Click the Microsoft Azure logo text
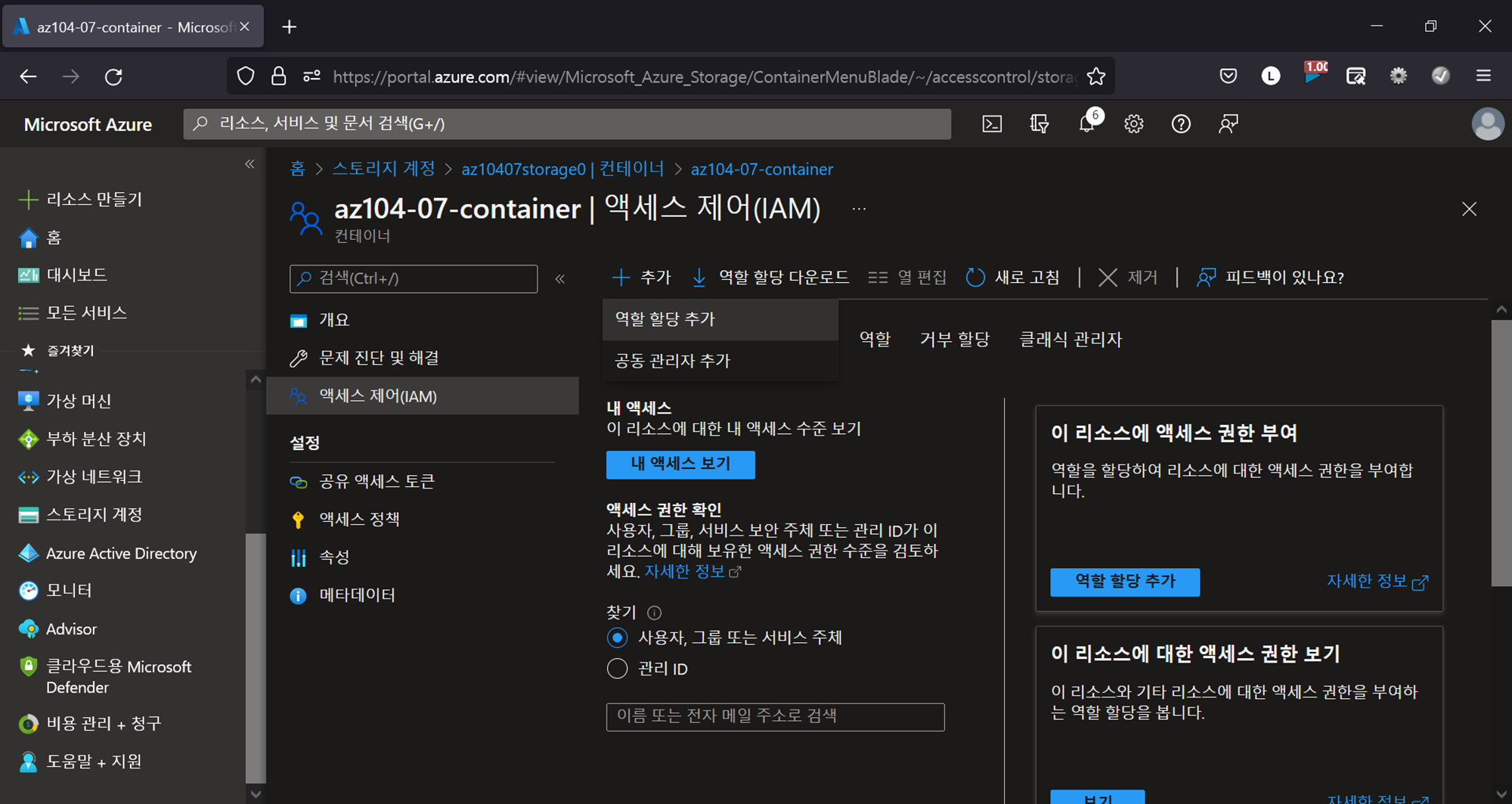 click(88, 125)
